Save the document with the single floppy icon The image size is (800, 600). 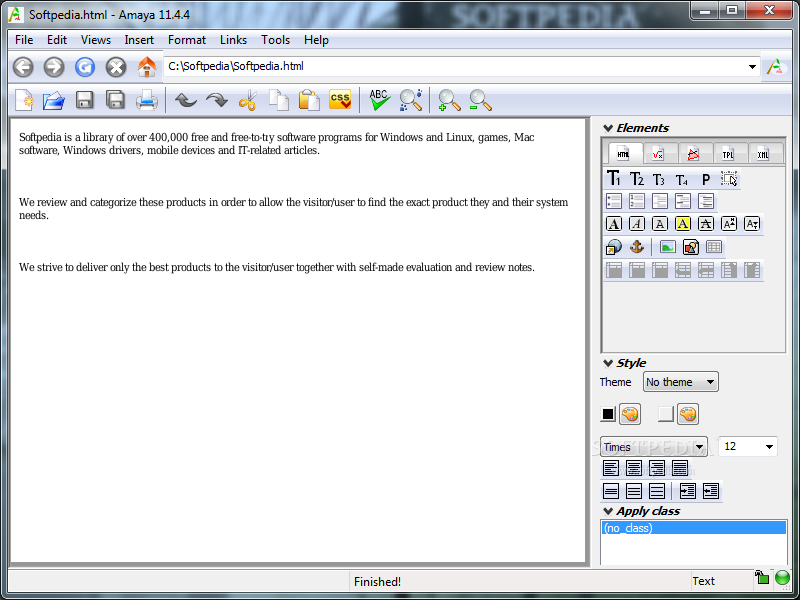85,100
